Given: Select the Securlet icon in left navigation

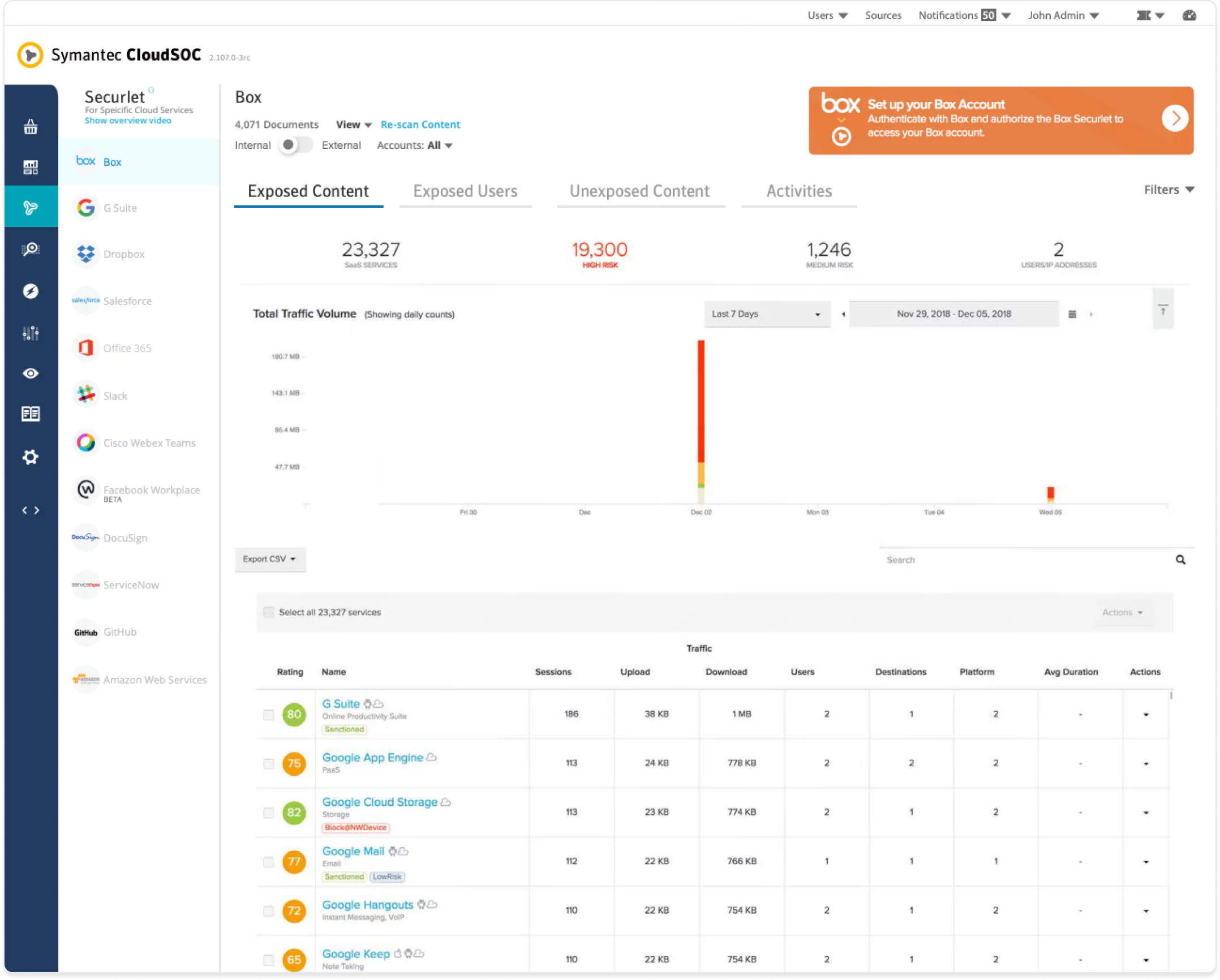Looking at the screenshot, I should pyautogui.click(x=31, y=208).
